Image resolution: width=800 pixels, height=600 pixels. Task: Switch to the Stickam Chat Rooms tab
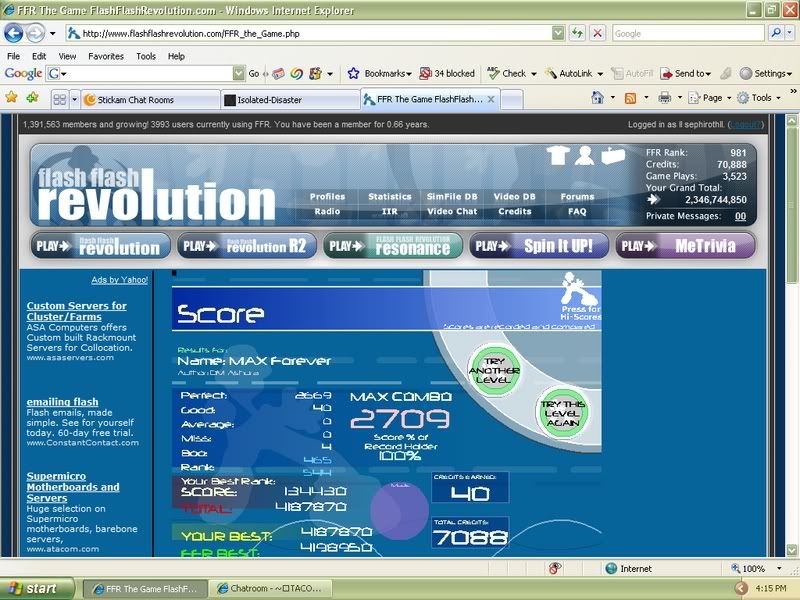coord(148,99)
